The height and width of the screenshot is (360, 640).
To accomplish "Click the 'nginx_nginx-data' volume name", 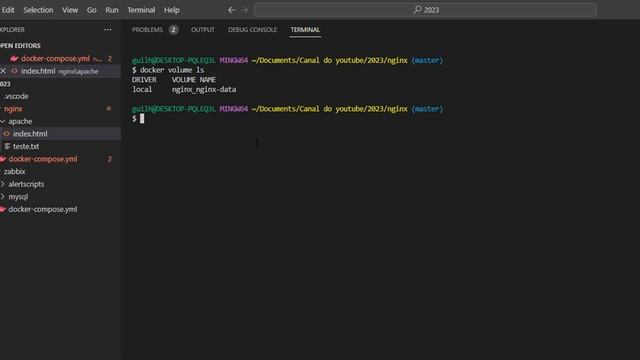I will pos(204,89).
